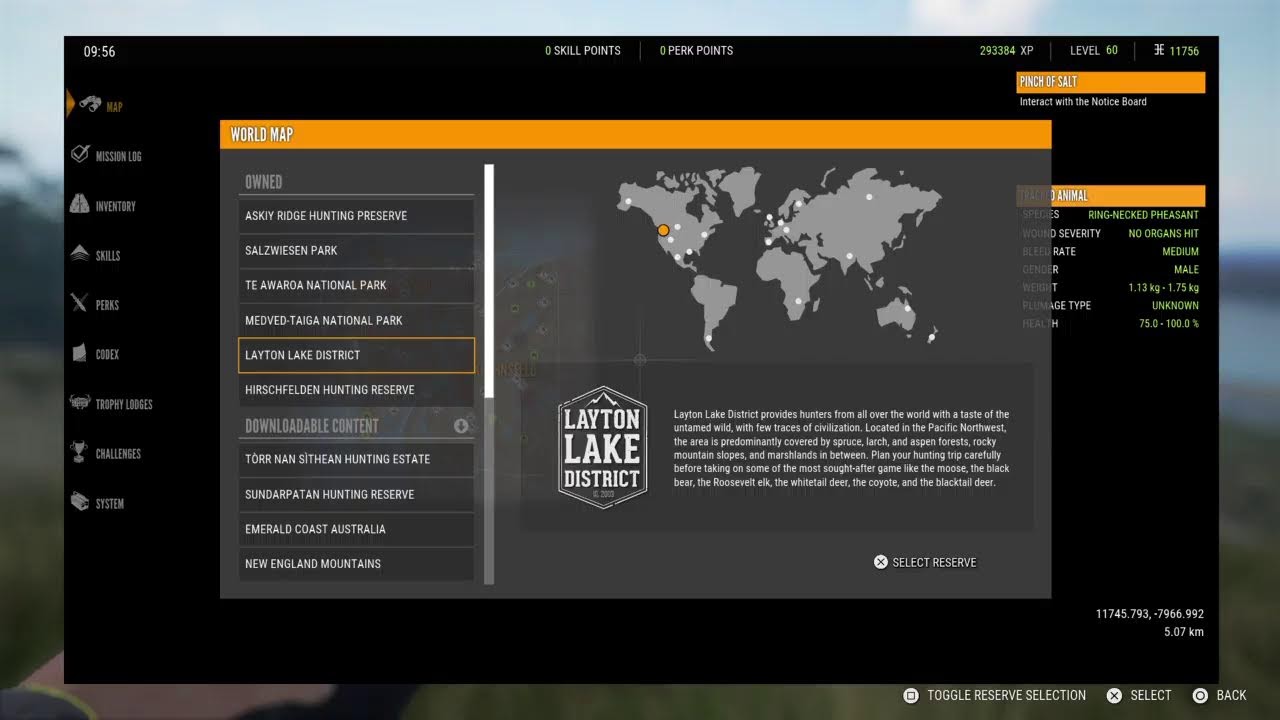Image resolution: width=1280 pixels, height=720 pixels.
Task: Open the Inventory backpack icon
Action: tap(79, 205)
